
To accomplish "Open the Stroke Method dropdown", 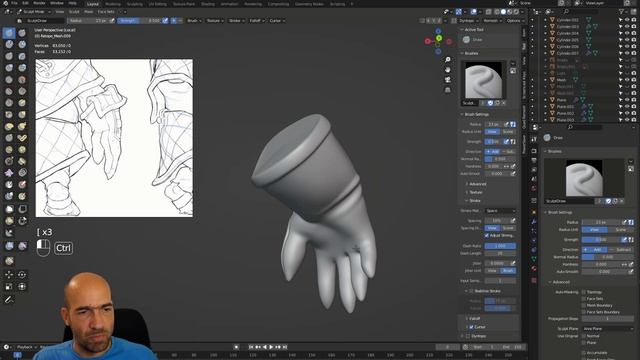I will click(x=500, y=211).
